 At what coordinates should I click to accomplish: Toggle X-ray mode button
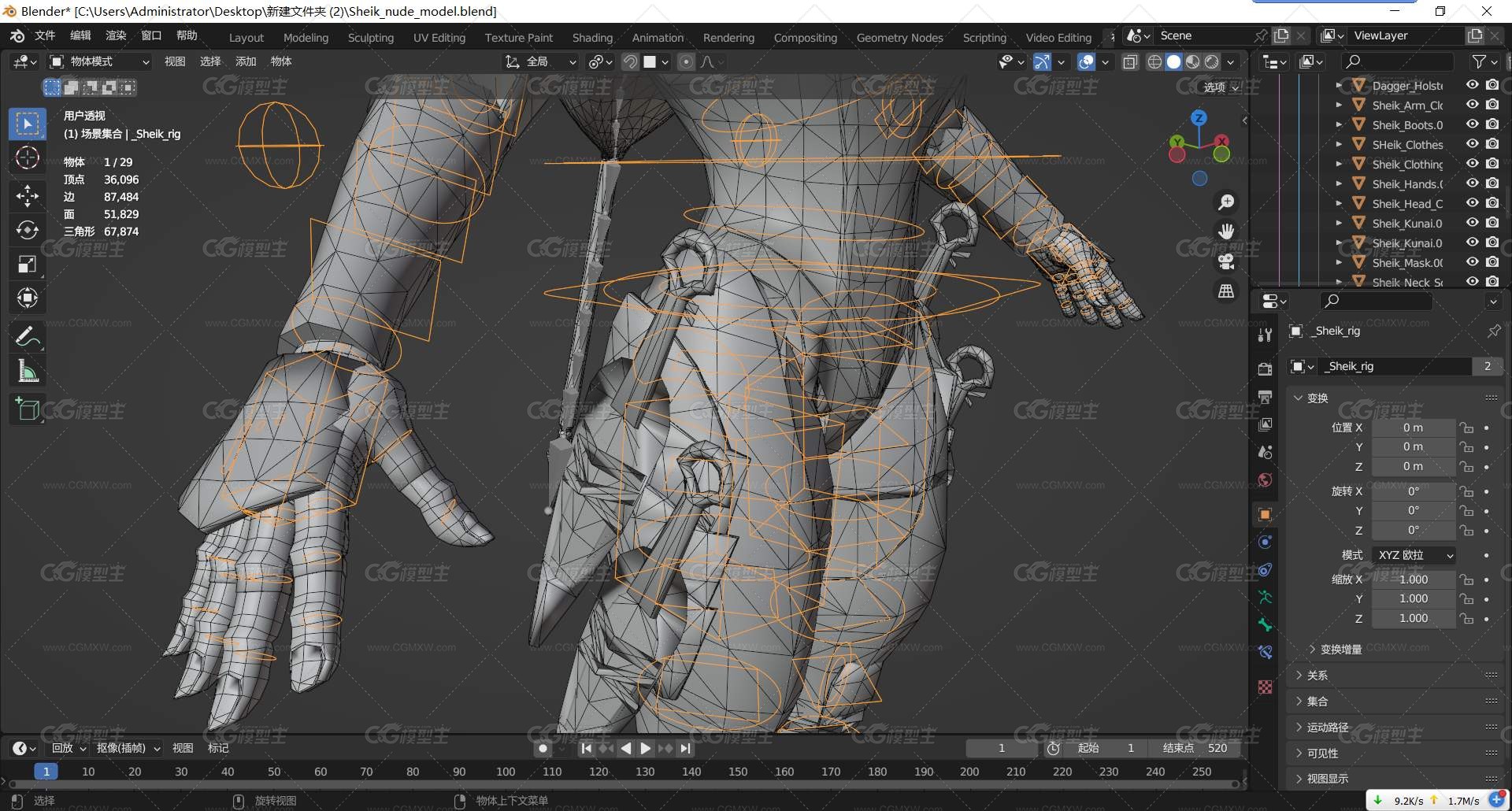1130,62
